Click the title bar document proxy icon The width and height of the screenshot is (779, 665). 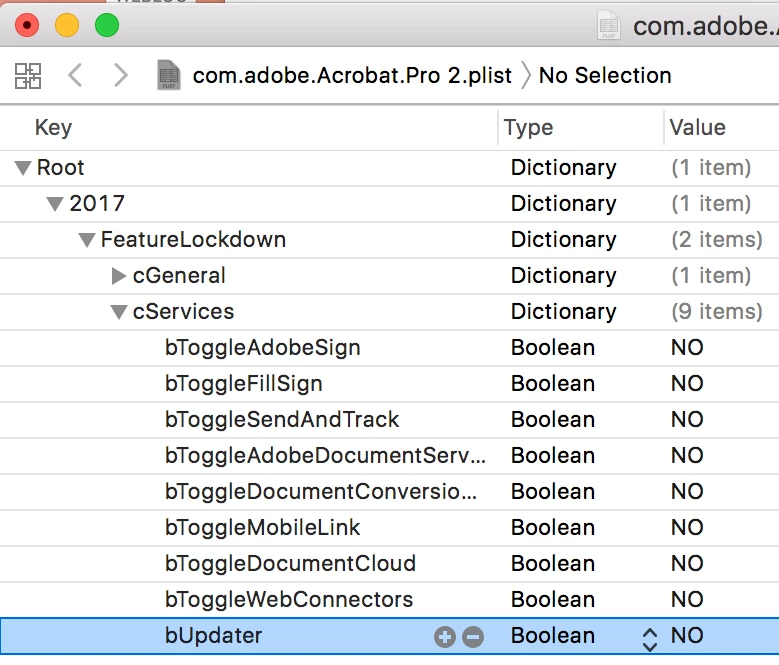tap(609, 25)
